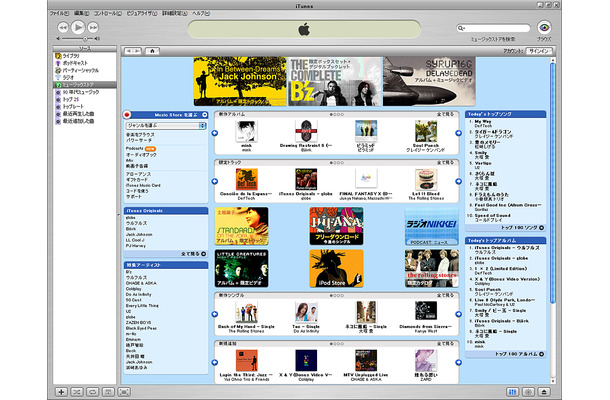
Task: Select the トップレート smart playlist
Action: tap(85, 106)
